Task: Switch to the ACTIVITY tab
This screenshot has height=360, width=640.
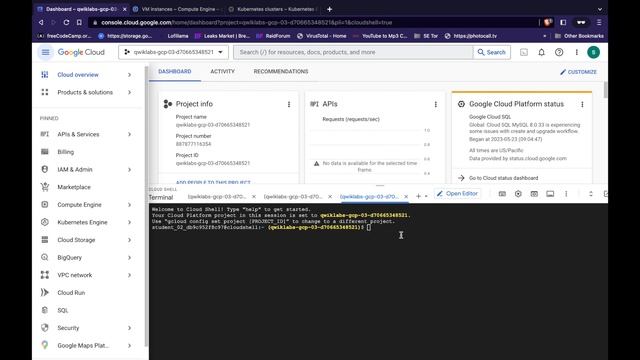Action: [222, 72]
